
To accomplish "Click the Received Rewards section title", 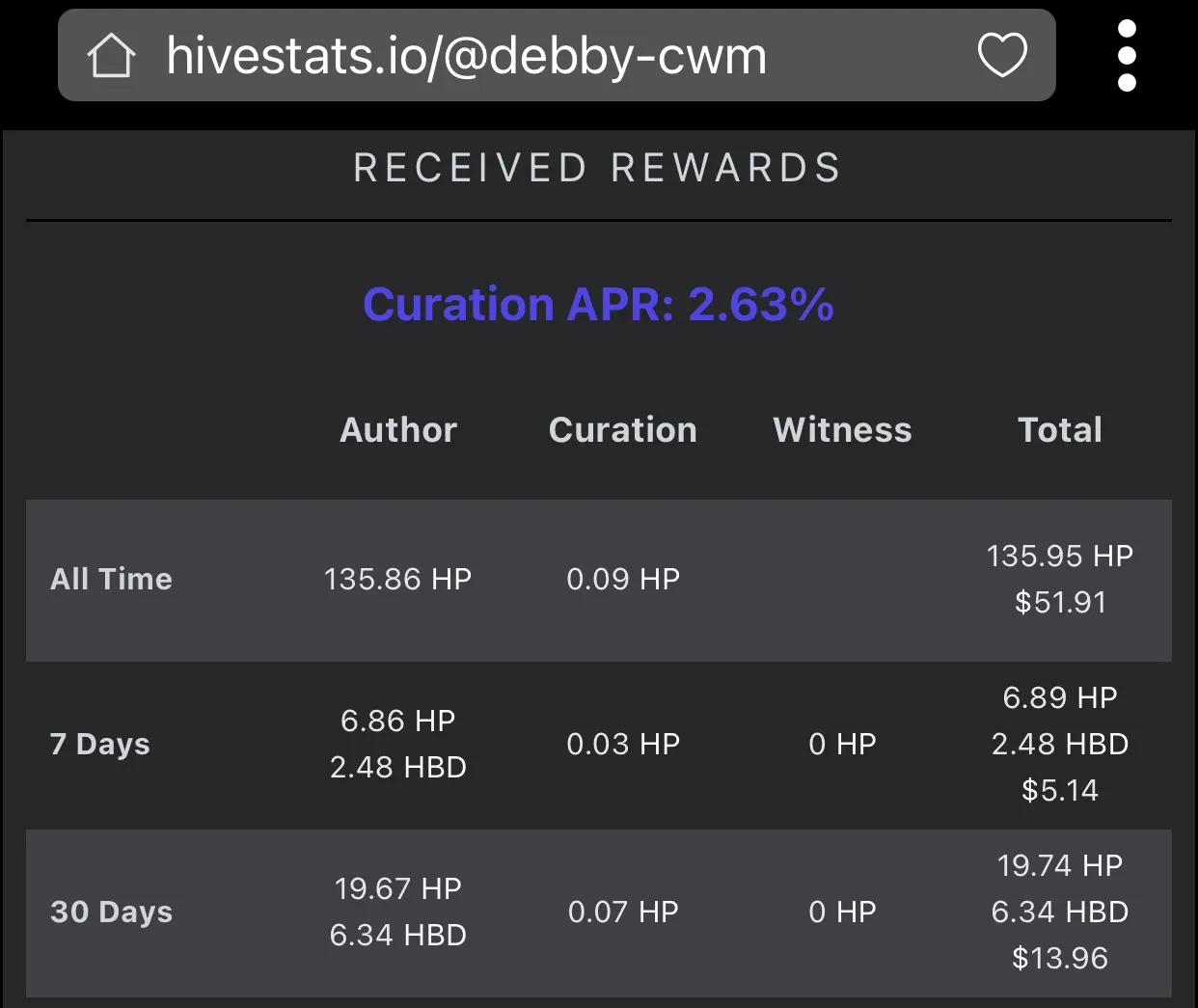I will [598, 168].
